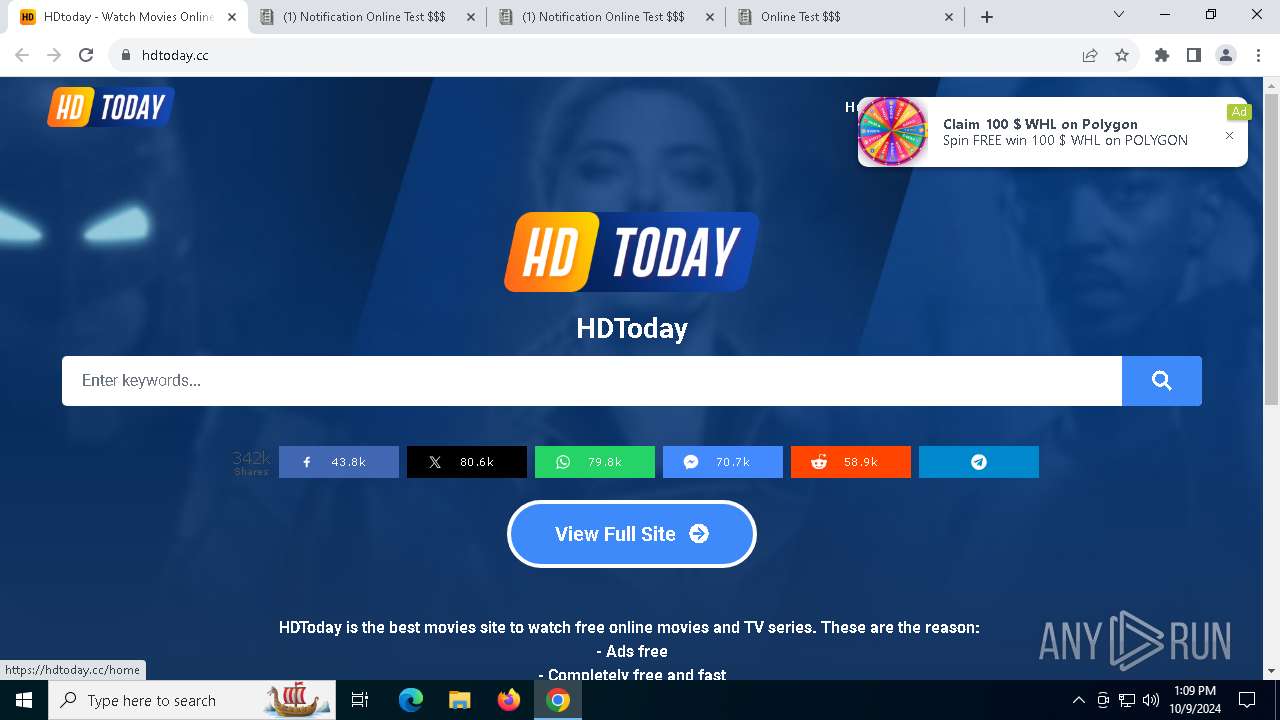The height and width of the screenshot is (720, 1280).
Task: Click the spin wheel ad image
Action: pos(893,131)
